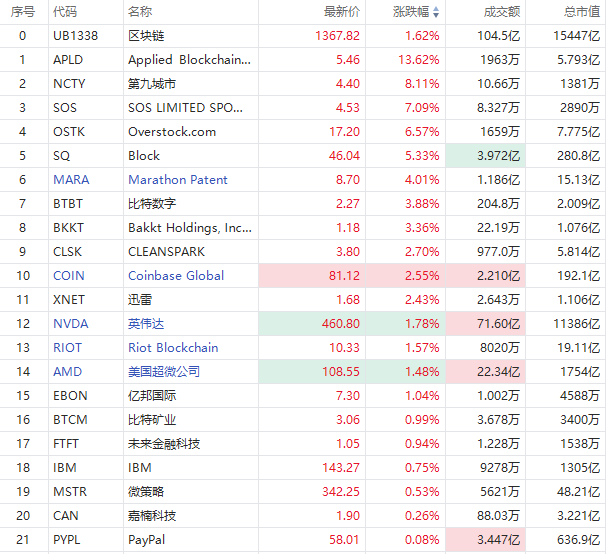This screenshot has height=554, width=606.
Task: Click the NVDA ticker code
Action: point(70,324)
